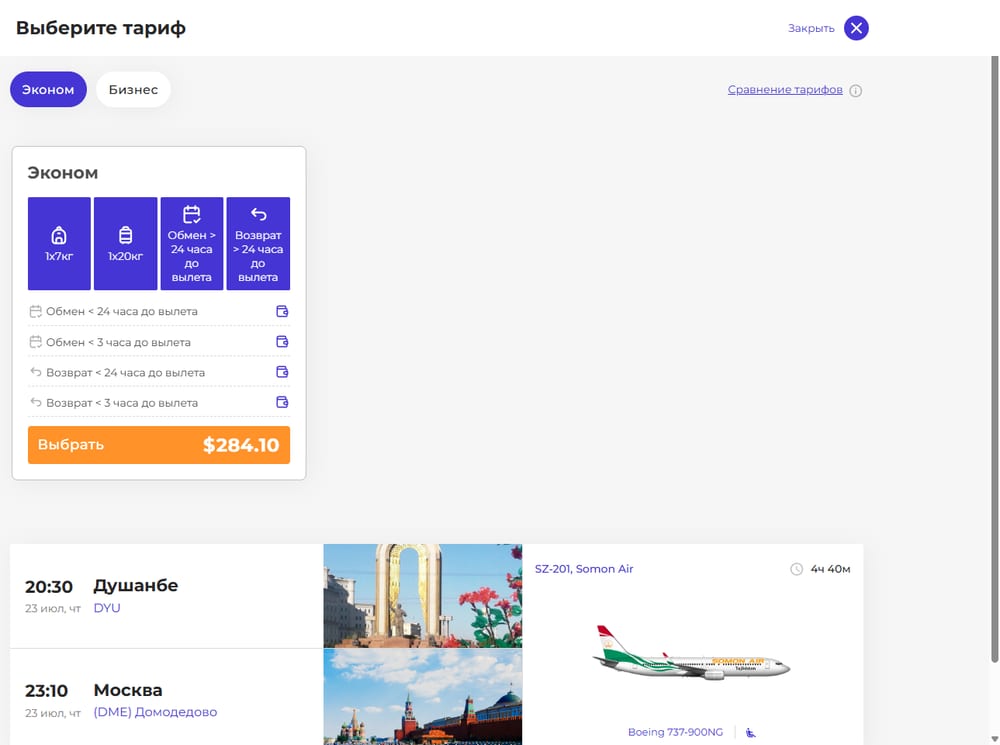Viewport: 1000px width, 745px height.
Task: Click the Boeing 737-900NG aircraft link
Action: (675, 732)
